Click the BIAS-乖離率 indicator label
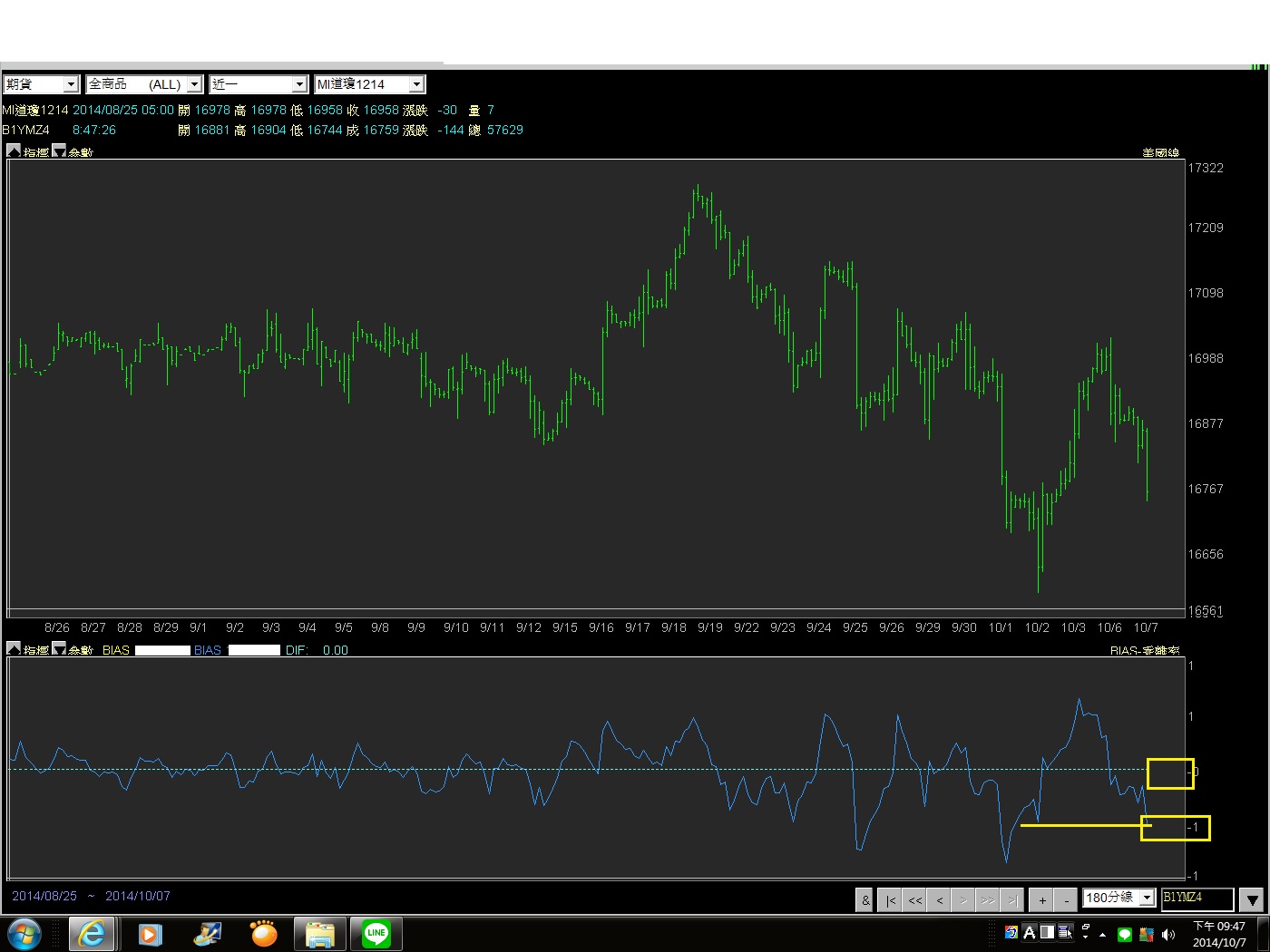Image resolution: width=1270 pixels, height=952 pixels. [1145, 650]
